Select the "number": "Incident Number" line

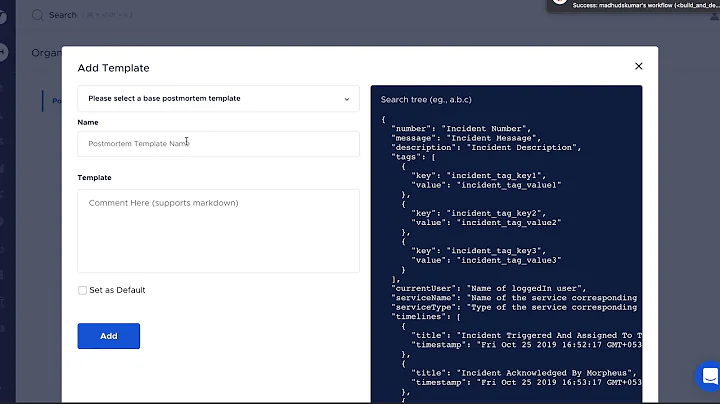461,129
